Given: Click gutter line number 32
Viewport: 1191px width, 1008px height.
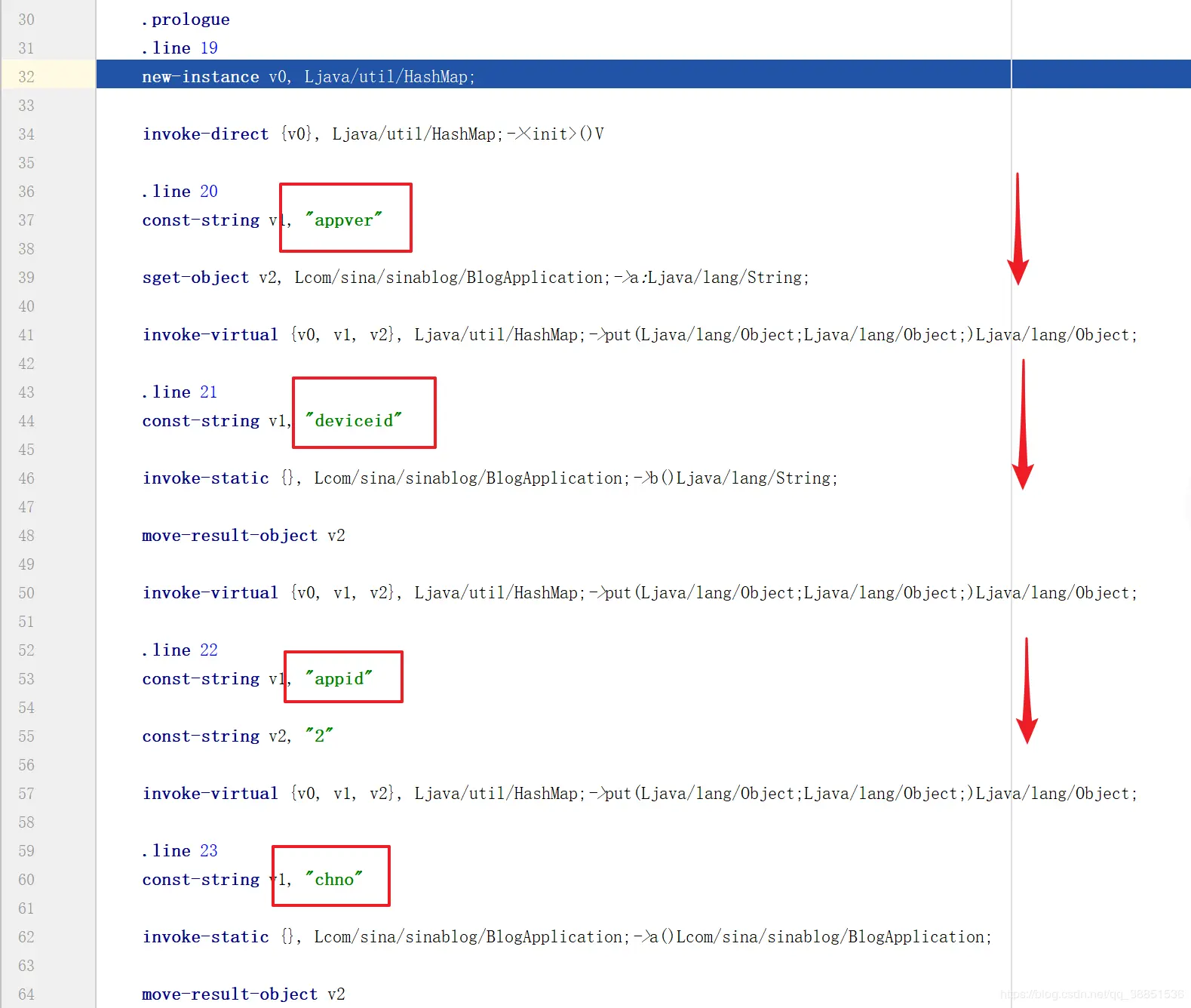Looking at the screenshot, I should click(26, 76).
